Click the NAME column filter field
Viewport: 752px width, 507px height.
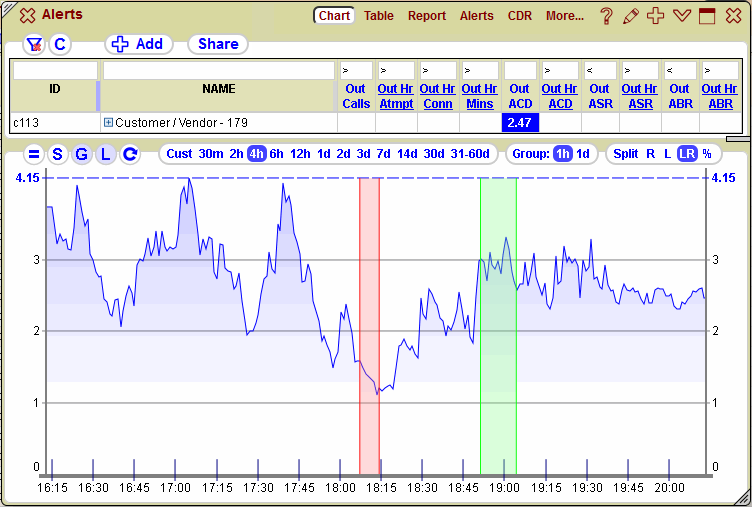pos(218,71)
